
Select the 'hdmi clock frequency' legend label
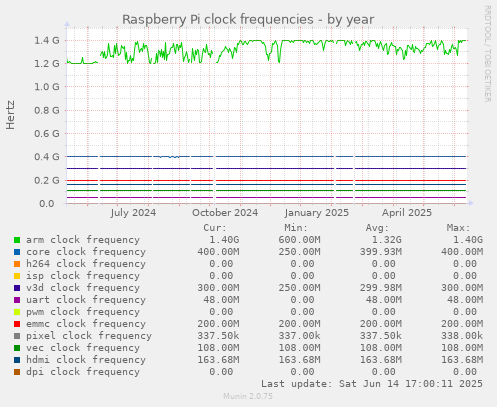[86, 360]
